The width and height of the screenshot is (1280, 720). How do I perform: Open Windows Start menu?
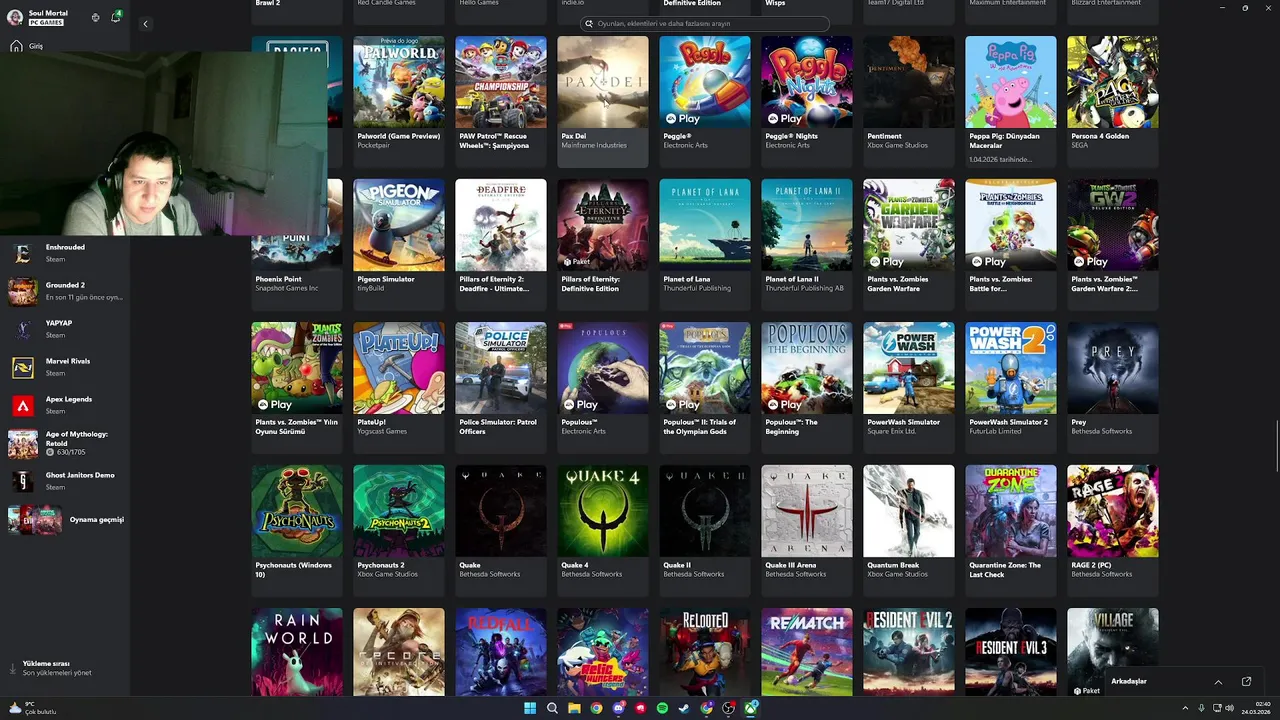coord(530,708)
